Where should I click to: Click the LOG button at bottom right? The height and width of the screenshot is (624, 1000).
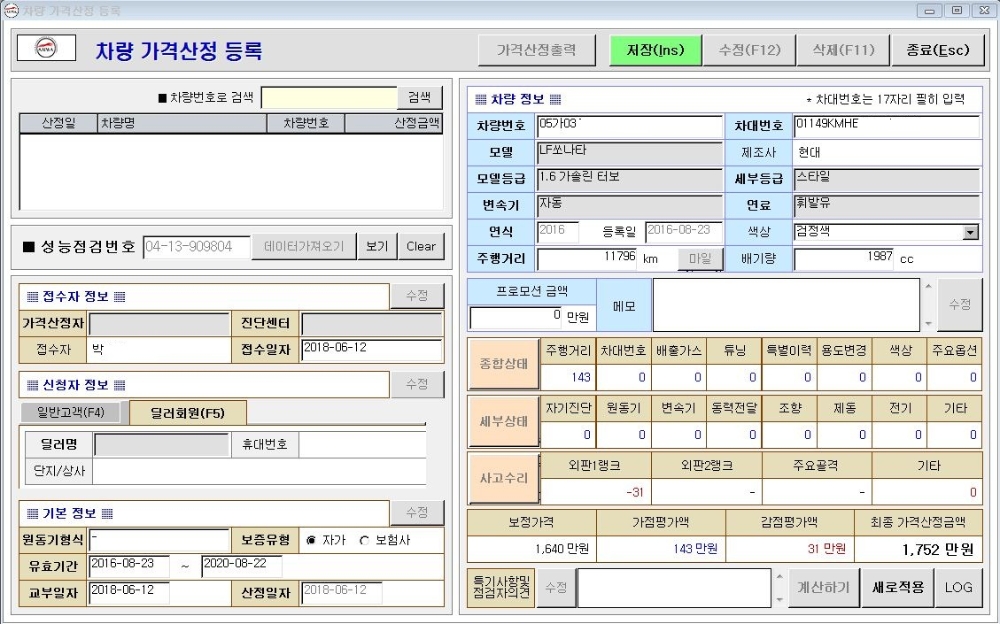point(959,587)
